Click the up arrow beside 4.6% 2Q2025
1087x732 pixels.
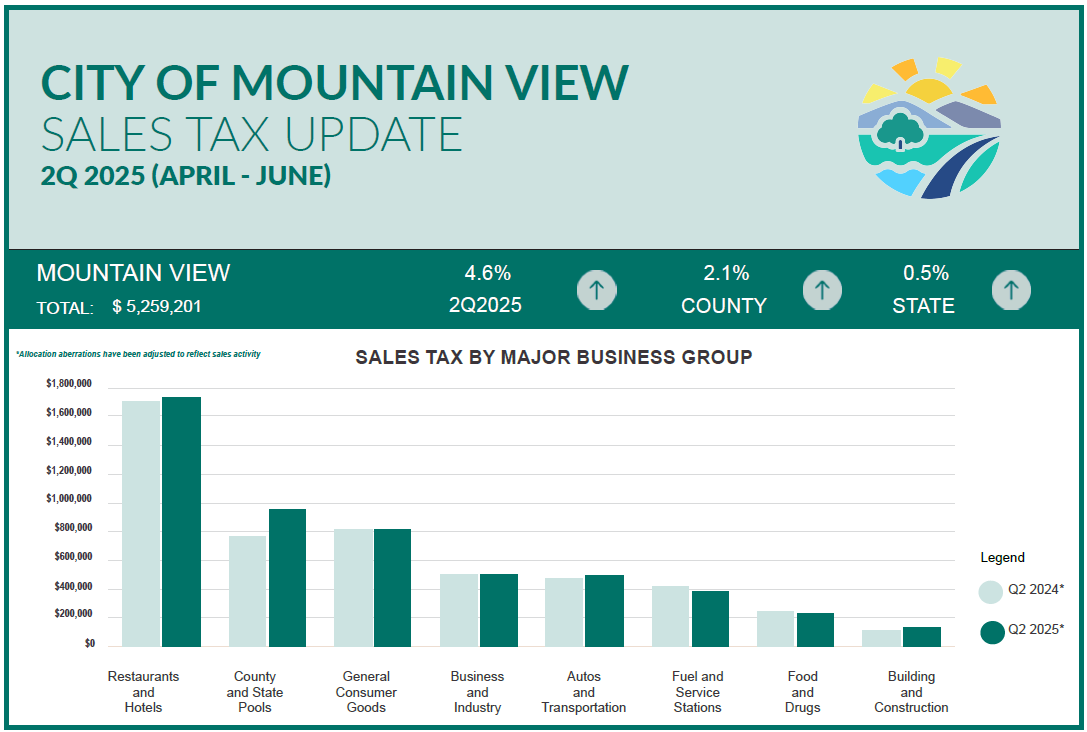tap(596, 290)
